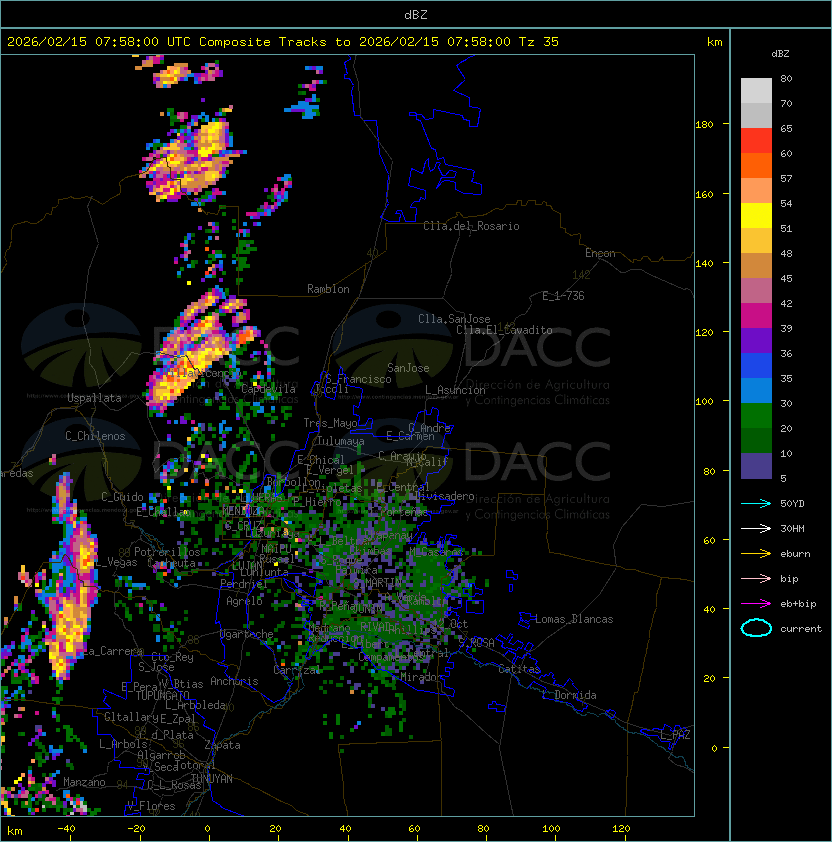Image resolution: width=832 pixels, height=842 pixels.
Task: Select the red swatch in dBZ scale
Action: point(756,141)
